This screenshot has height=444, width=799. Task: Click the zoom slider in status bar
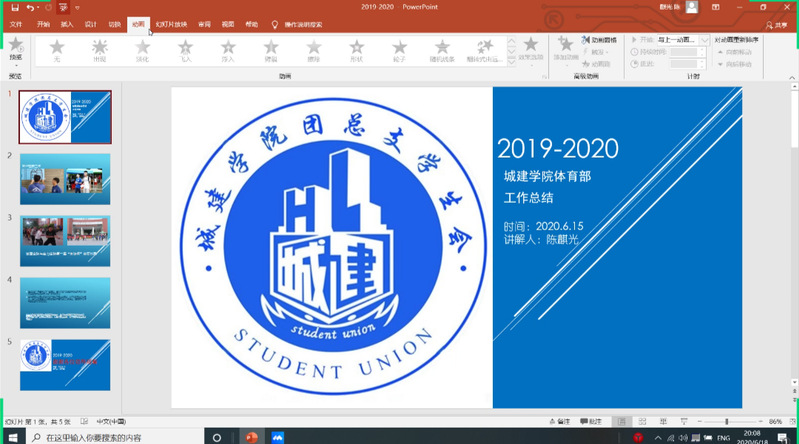tap(727, 422)
